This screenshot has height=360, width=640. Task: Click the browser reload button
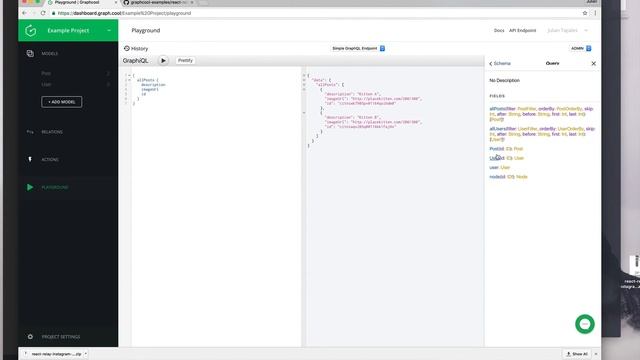(43, 13)
